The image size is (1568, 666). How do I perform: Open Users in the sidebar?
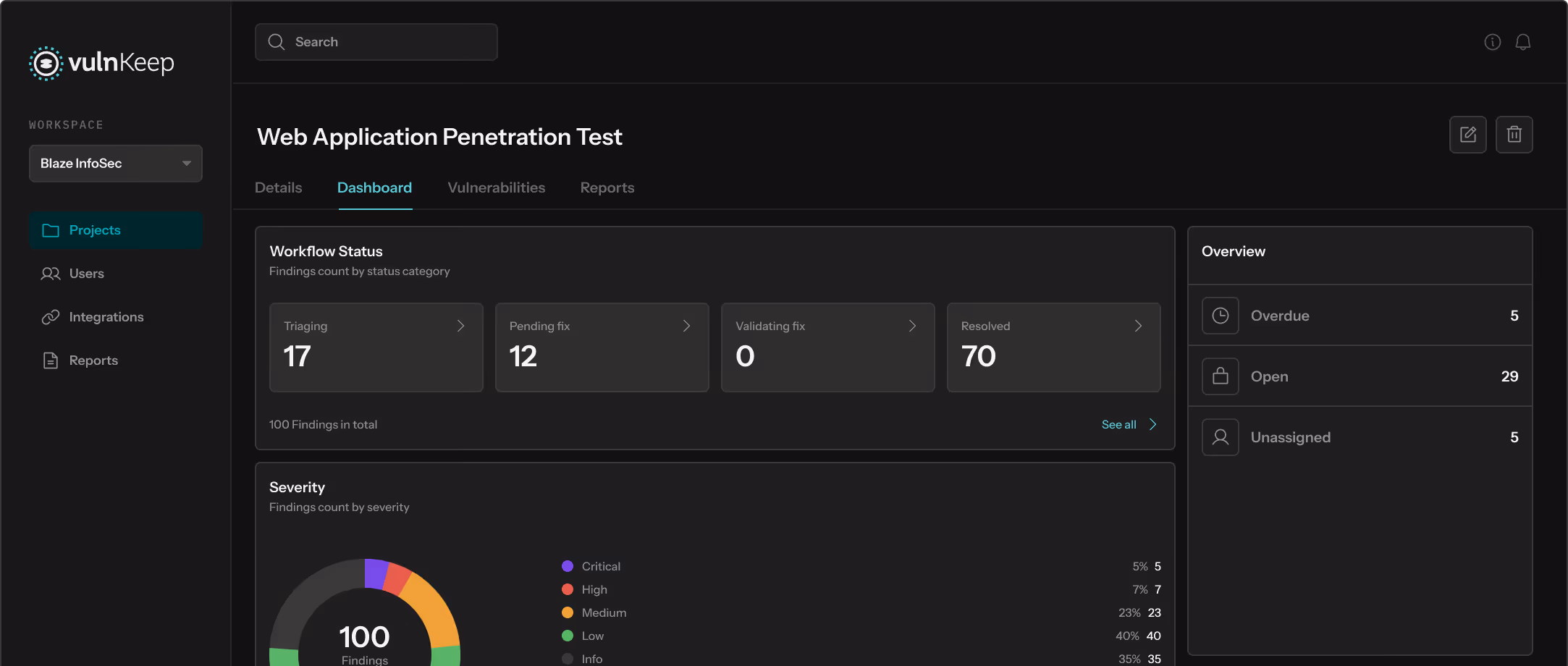click(116, 274)
